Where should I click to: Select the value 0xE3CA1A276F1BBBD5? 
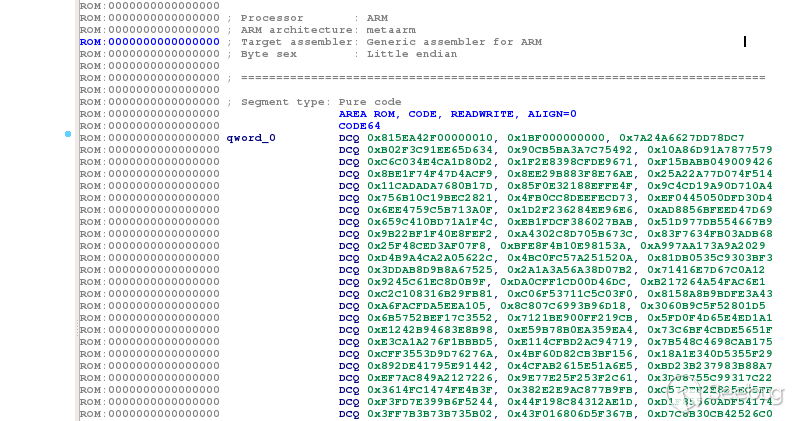point(430,342)
